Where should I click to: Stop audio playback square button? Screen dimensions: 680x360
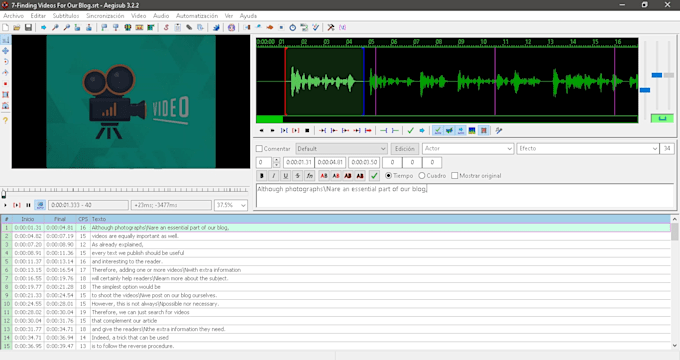[307, 131]
